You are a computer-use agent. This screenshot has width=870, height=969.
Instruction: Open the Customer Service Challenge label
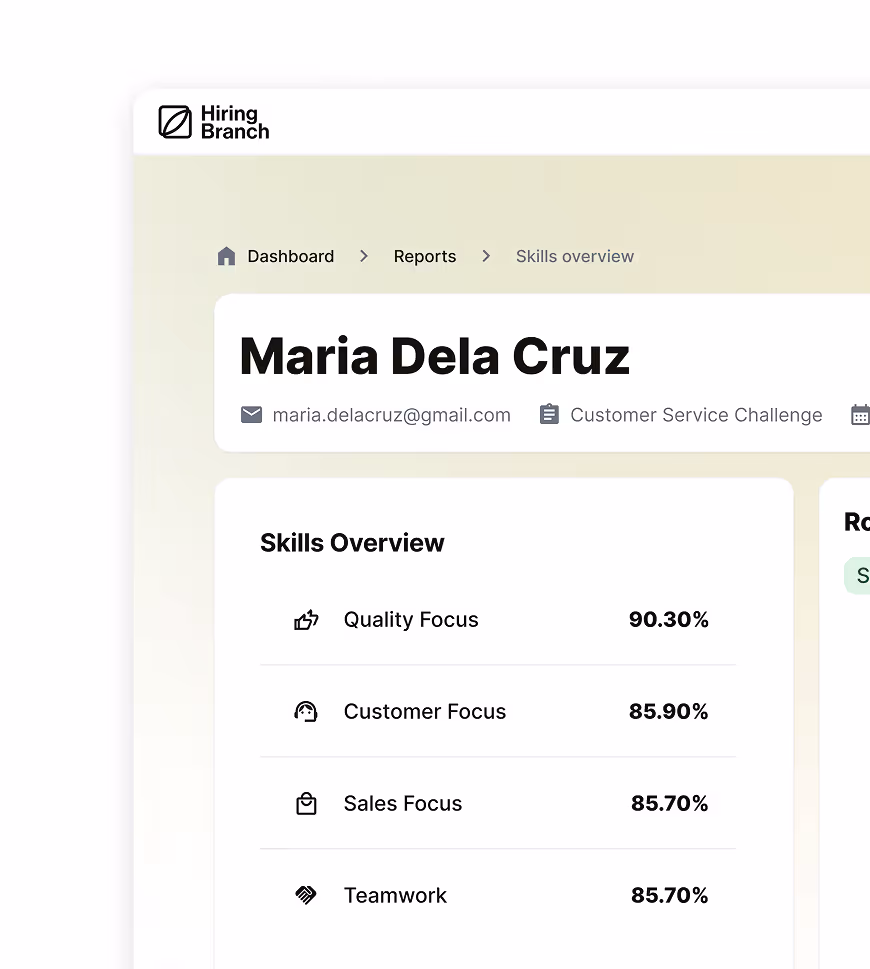click(x=696, y=415)
